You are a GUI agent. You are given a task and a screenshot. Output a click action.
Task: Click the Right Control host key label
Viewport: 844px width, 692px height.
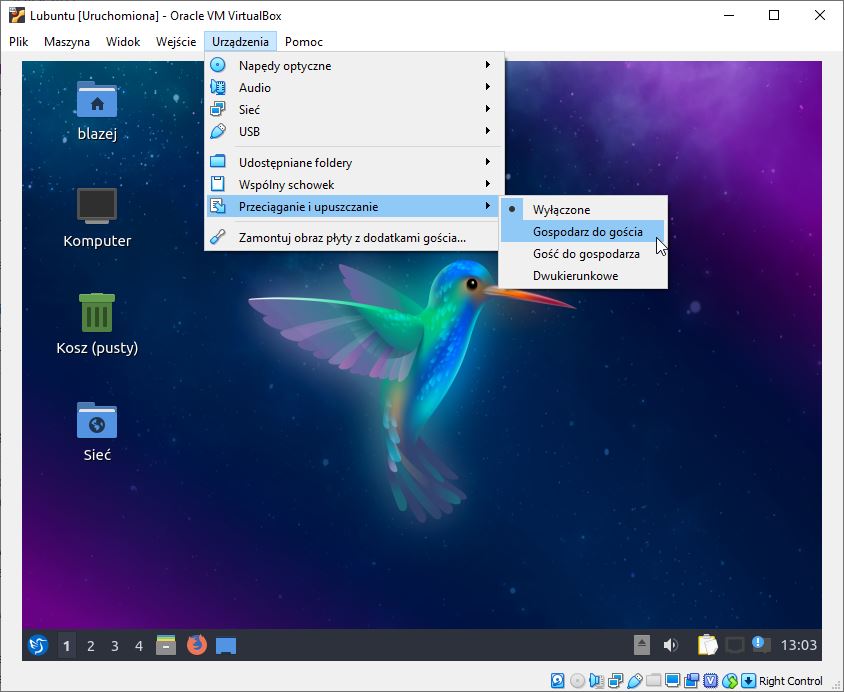(790, 681)
